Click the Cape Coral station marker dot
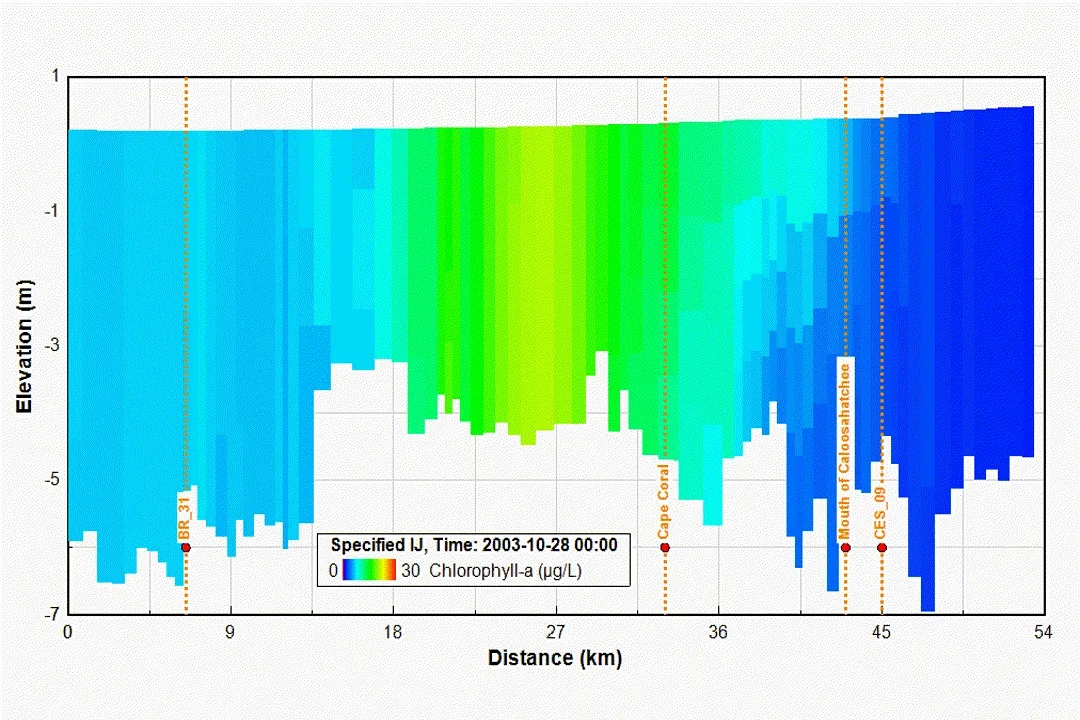Image resolution: width=1080 pixels, height=720 pixels. [665, 547]
